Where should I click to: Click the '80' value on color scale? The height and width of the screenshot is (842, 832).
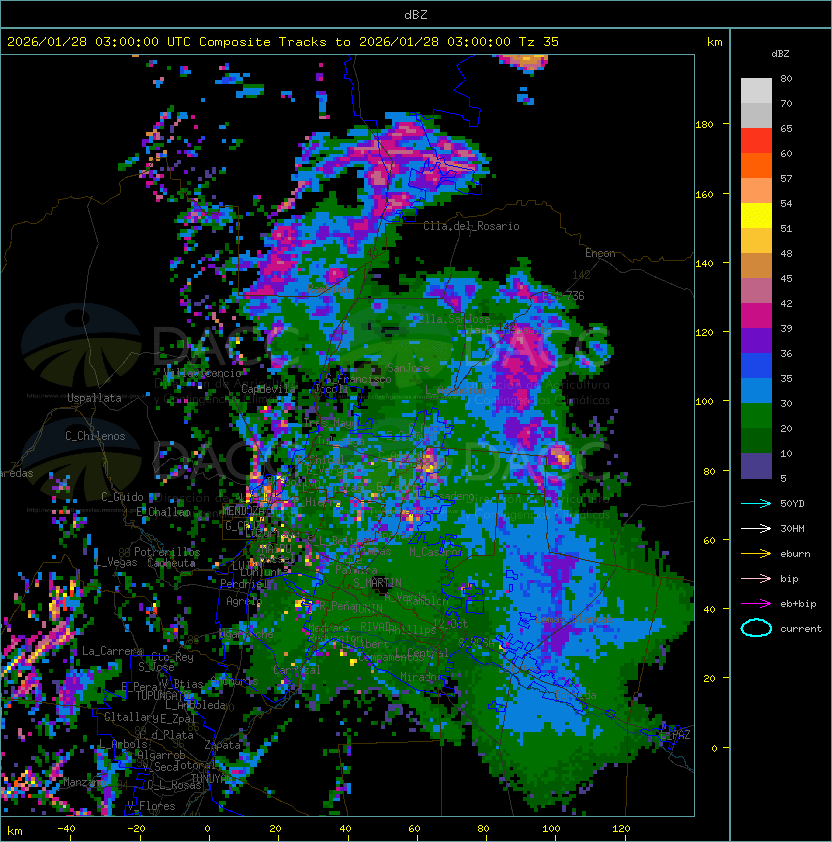coord(786,78)
